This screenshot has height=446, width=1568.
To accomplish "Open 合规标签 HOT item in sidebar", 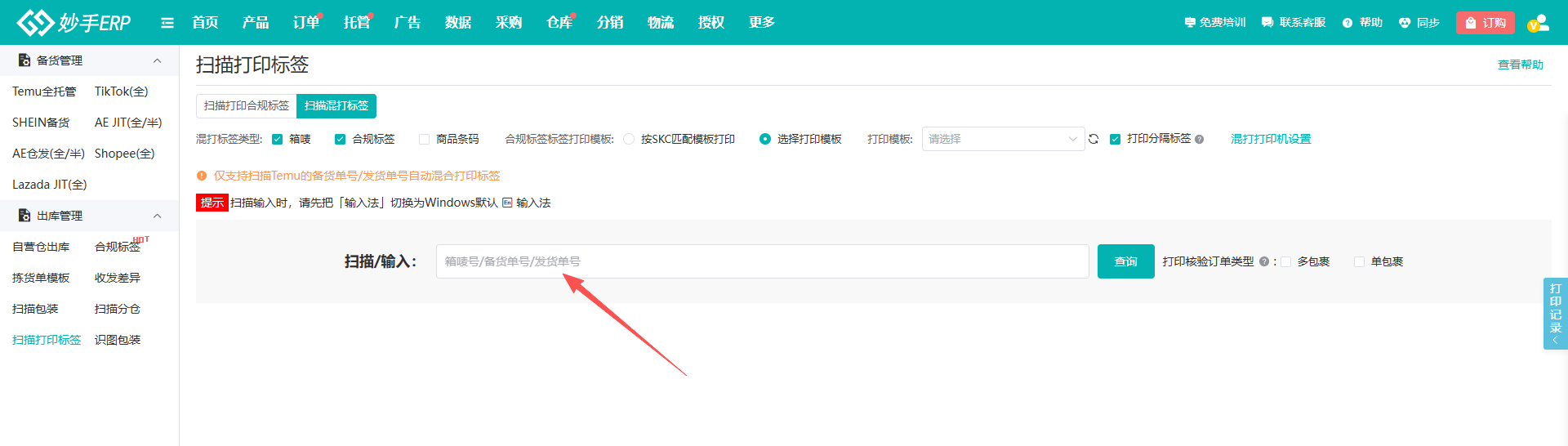I will 119,247.
